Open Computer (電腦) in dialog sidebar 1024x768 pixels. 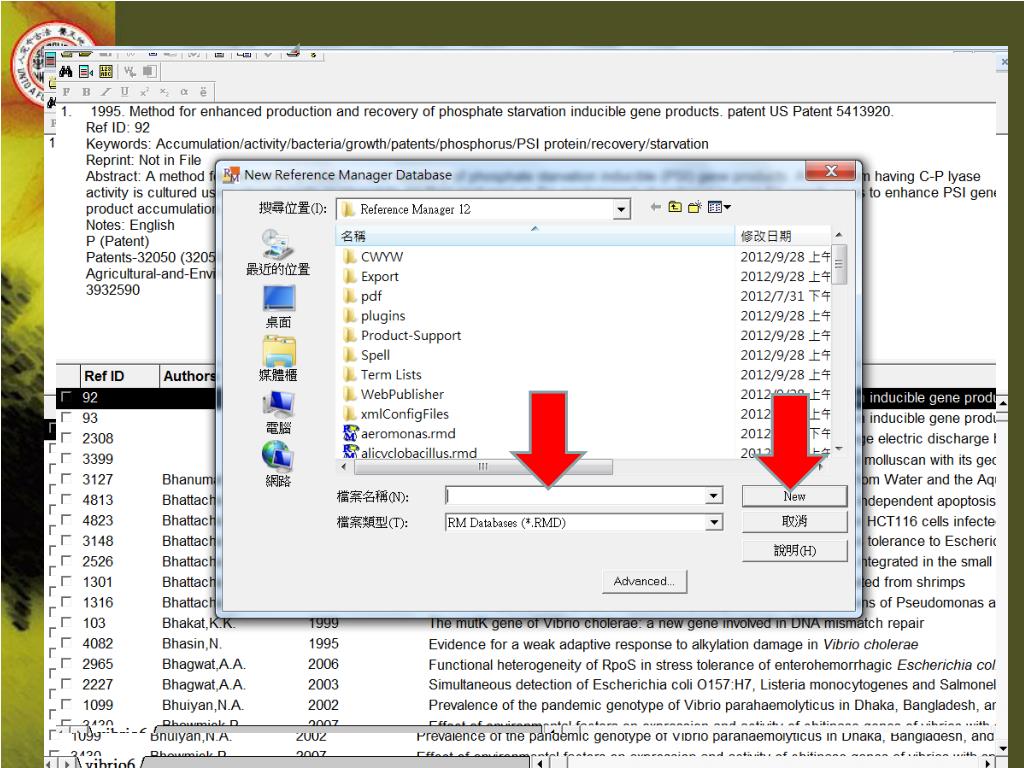tap(278, 412)
